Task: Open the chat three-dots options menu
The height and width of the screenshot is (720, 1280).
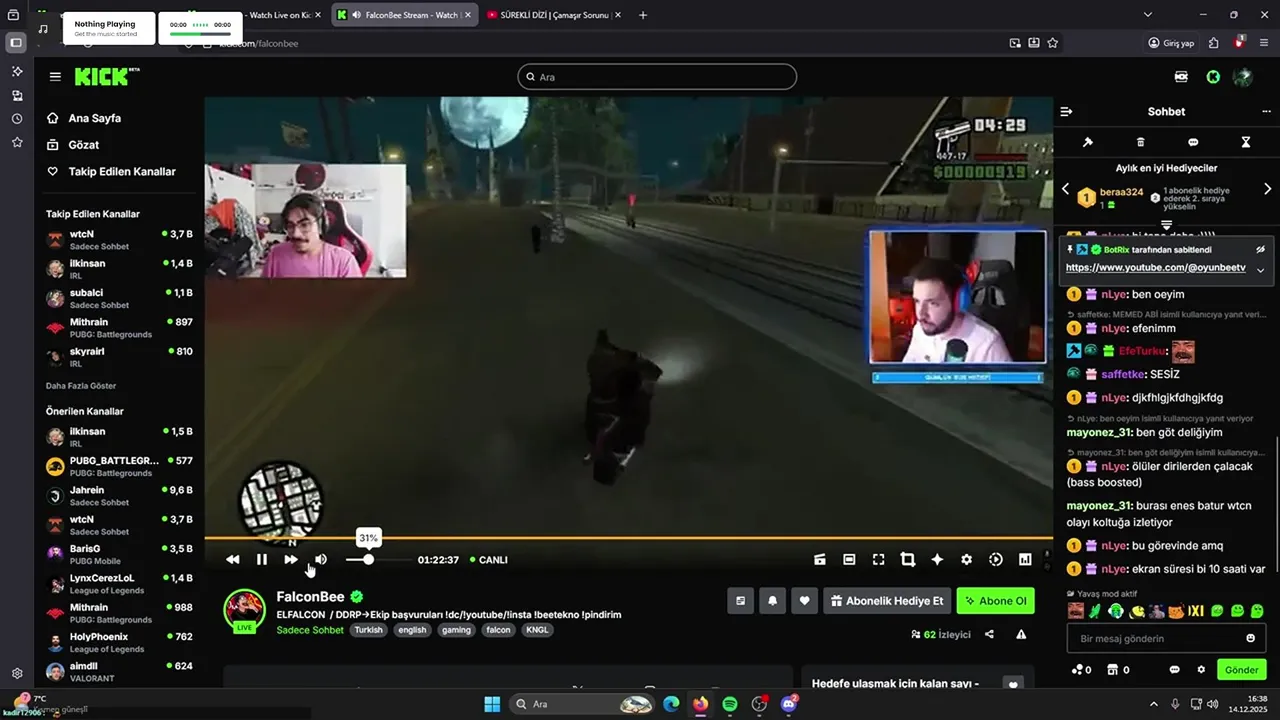Action: [x=1267, y=112]
